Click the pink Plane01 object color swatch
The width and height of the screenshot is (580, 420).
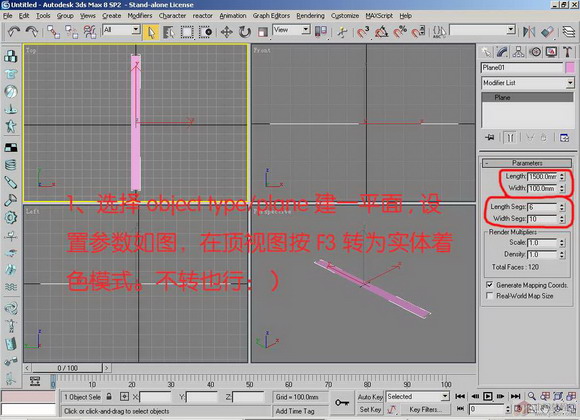point(570,68)
